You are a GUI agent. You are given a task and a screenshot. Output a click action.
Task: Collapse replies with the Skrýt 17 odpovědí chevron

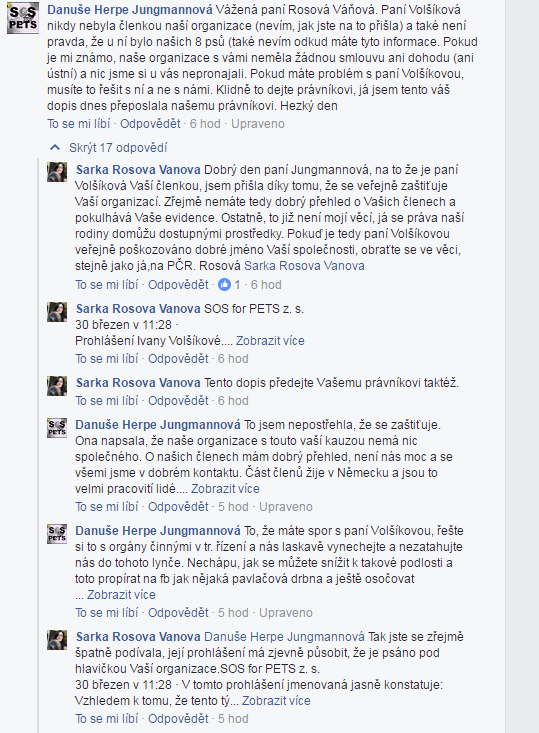click(55, 148)
